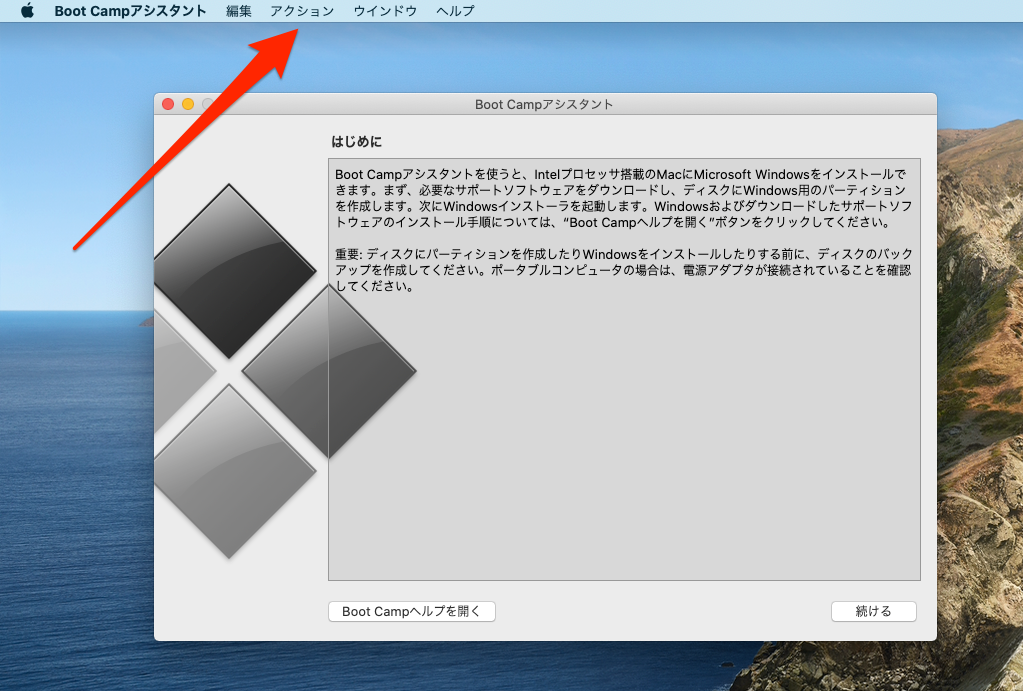
Task: Click the Boot Campヘルプを開く button
Action: [x=412, y=611]
